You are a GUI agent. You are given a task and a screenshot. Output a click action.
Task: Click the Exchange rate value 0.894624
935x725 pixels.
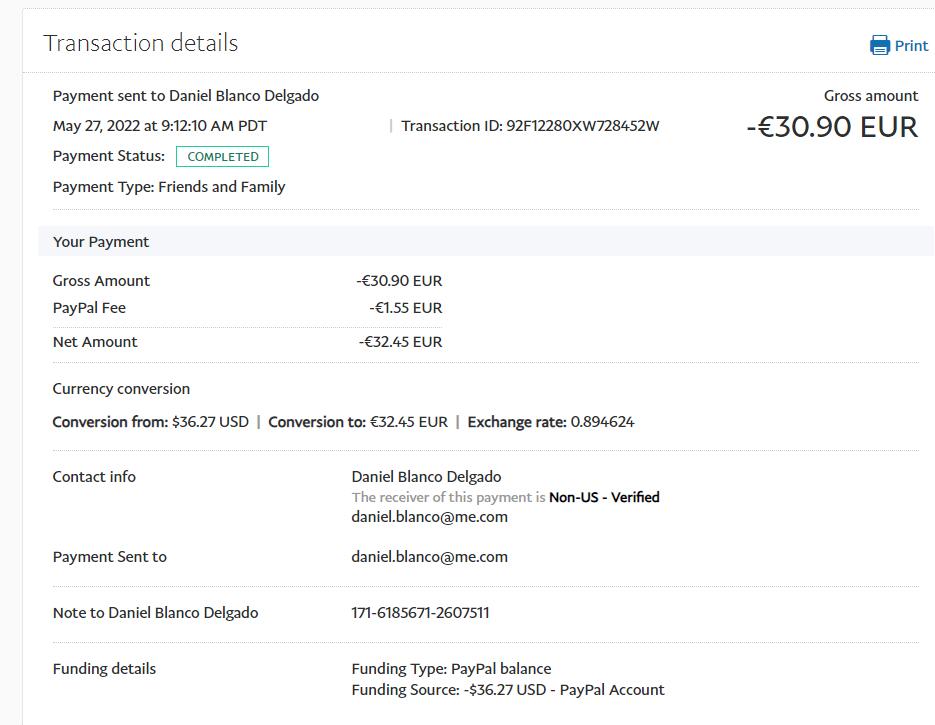[602, 422]
